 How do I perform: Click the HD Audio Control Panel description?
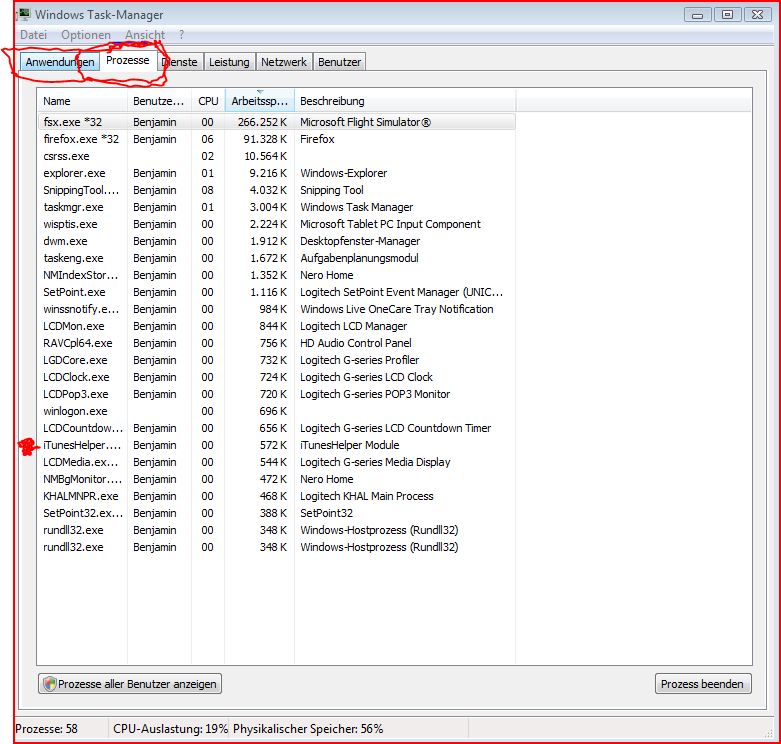pyautogui.click(x=356, y=343)
